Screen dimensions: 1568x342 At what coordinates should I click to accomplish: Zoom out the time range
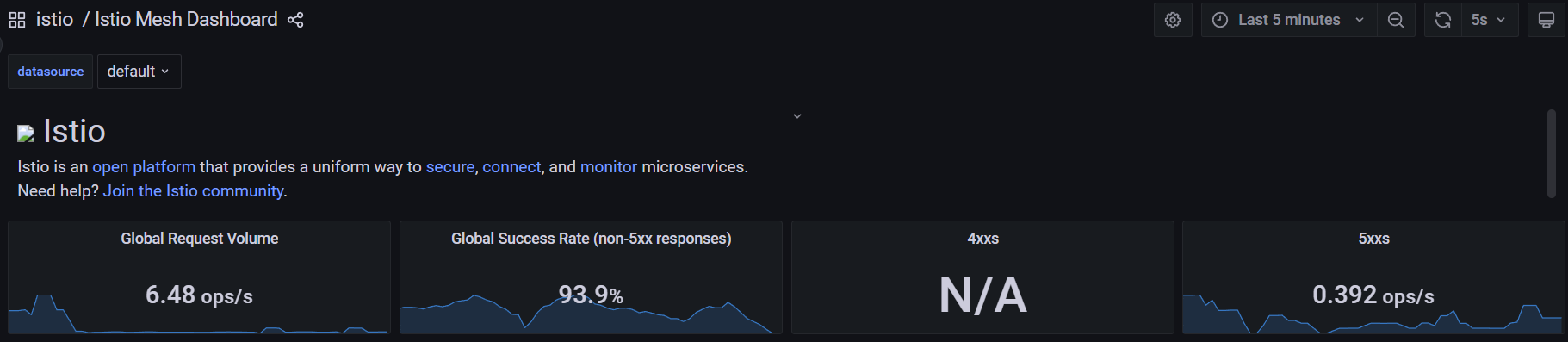1396,20
